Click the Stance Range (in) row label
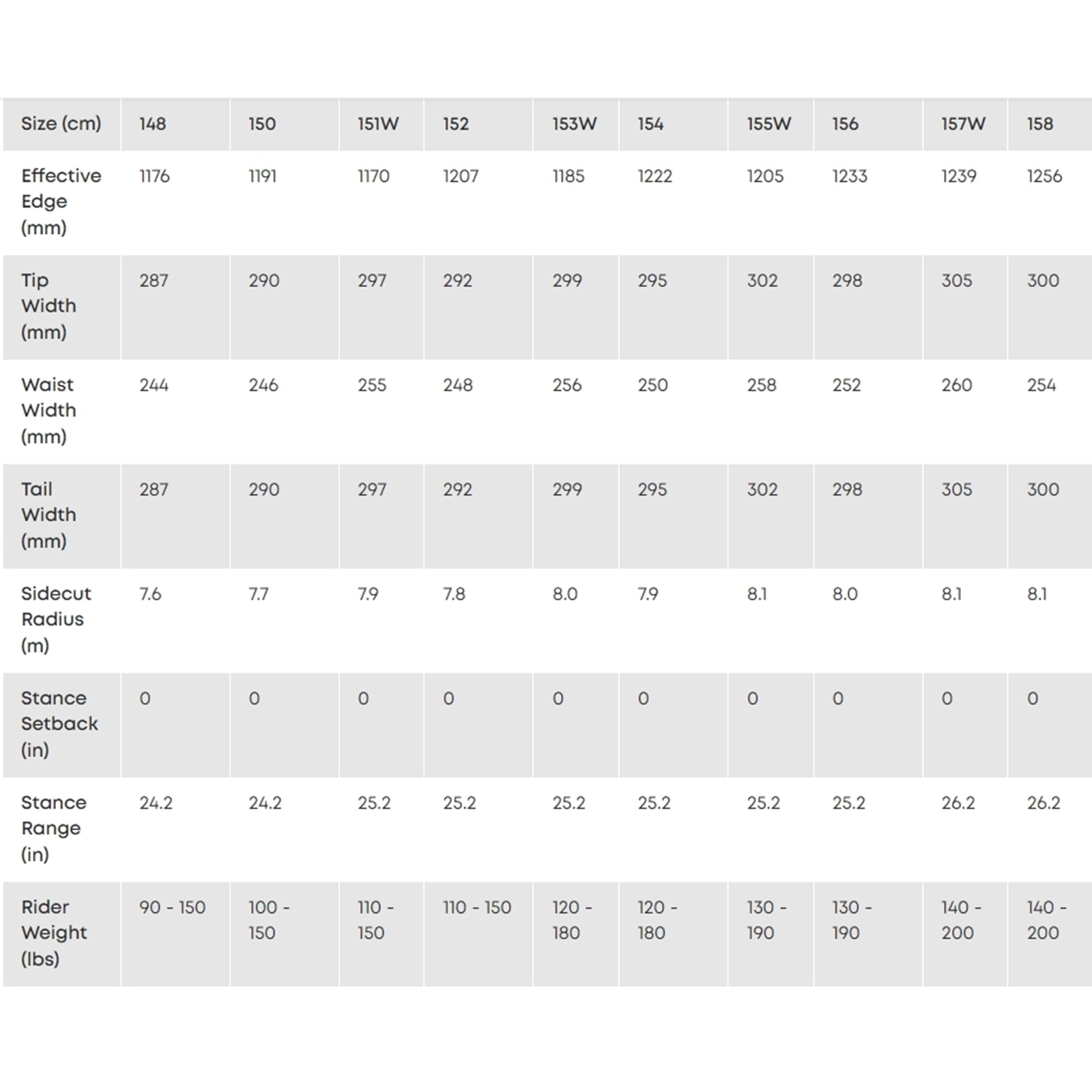Viewport: 1092px width, 1092px height. pos(54,828)
